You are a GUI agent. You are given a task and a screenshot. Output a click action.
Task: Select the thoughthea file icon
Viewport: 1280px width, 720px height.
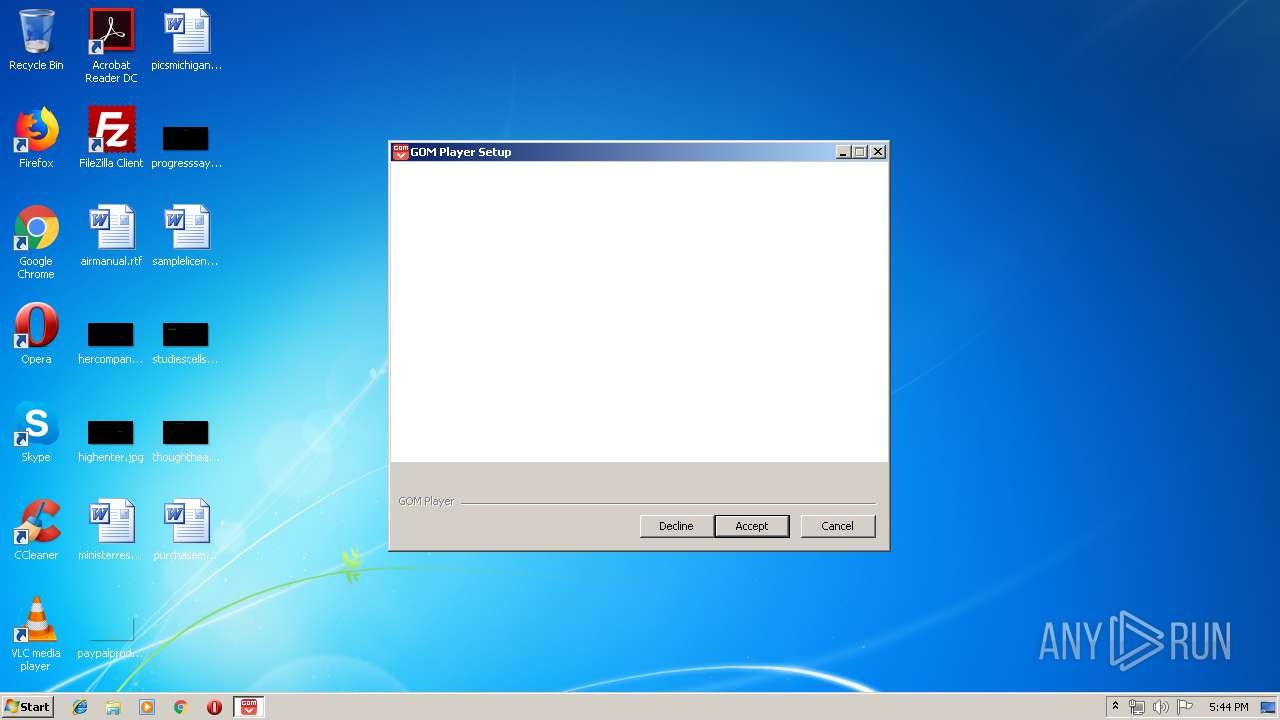(186, 441)
